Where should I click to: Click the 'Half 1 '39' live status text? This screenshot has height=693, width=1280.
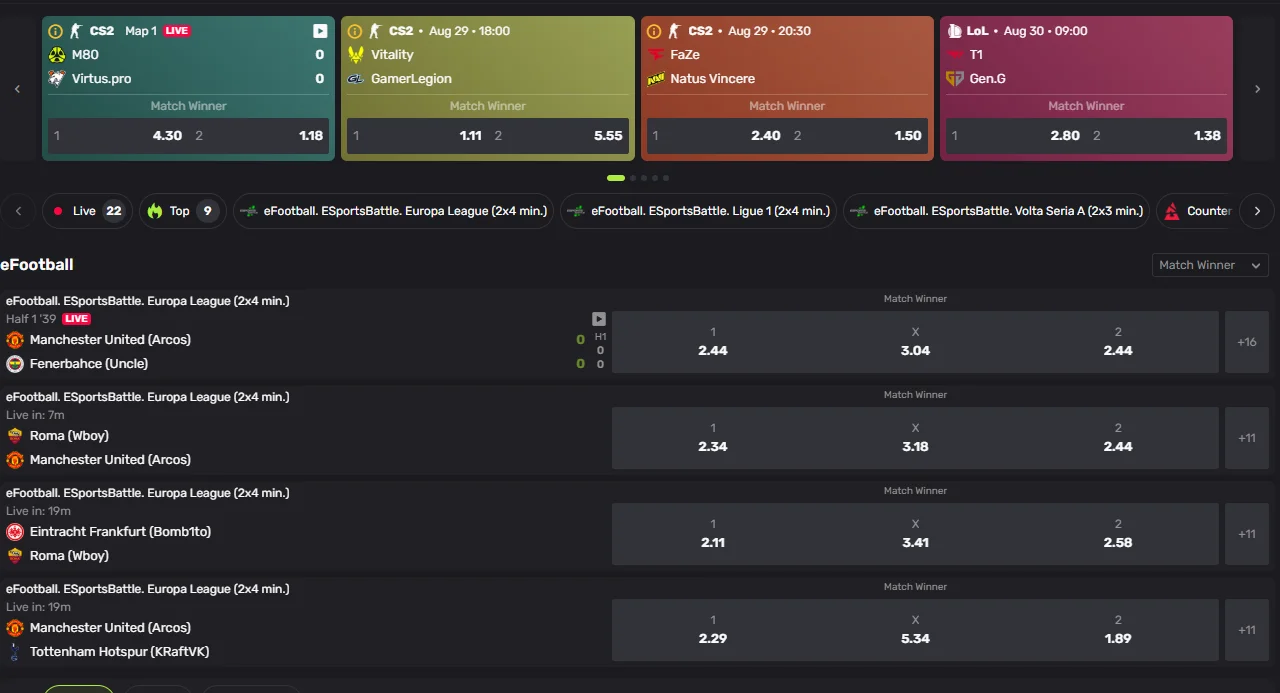pyautogui.click(x=31, y=319)
